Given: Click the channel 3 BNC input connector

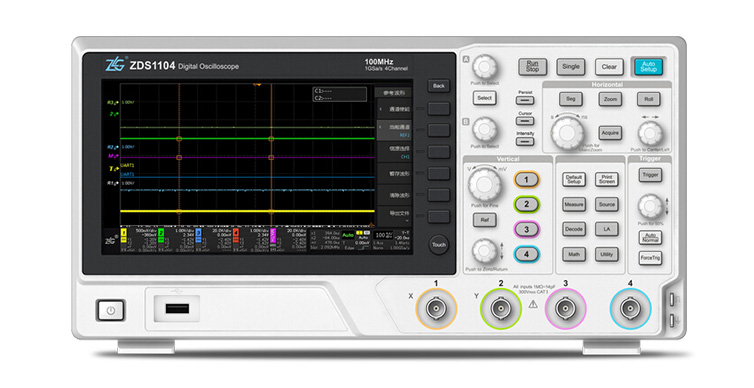Looking at the screenshot, I should coord(566,308).
